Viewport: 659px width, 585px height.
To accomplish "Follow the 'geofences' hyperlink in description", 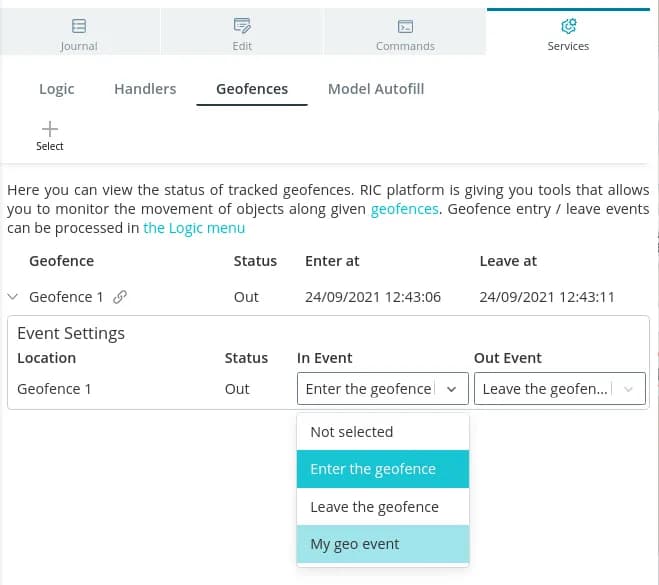I will coord(404,209).
